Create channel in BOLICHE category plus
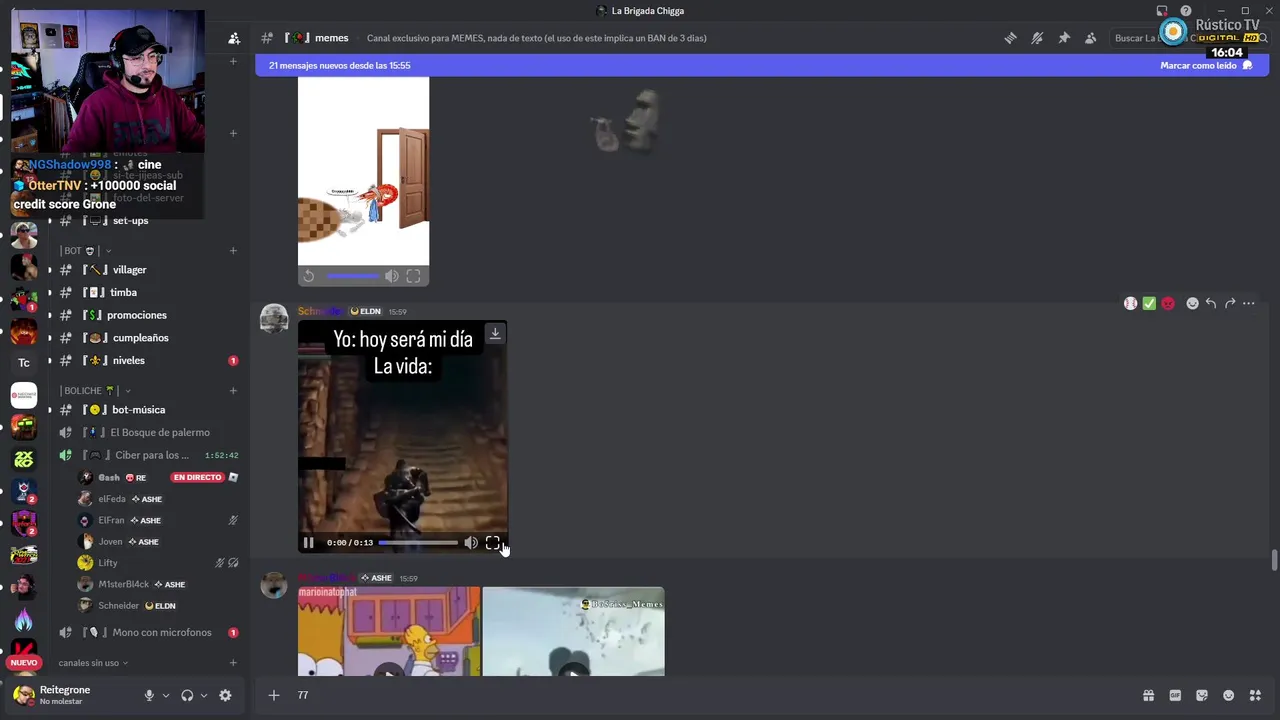This screenshot has height=720, width=1280. [x=233, y=390]
